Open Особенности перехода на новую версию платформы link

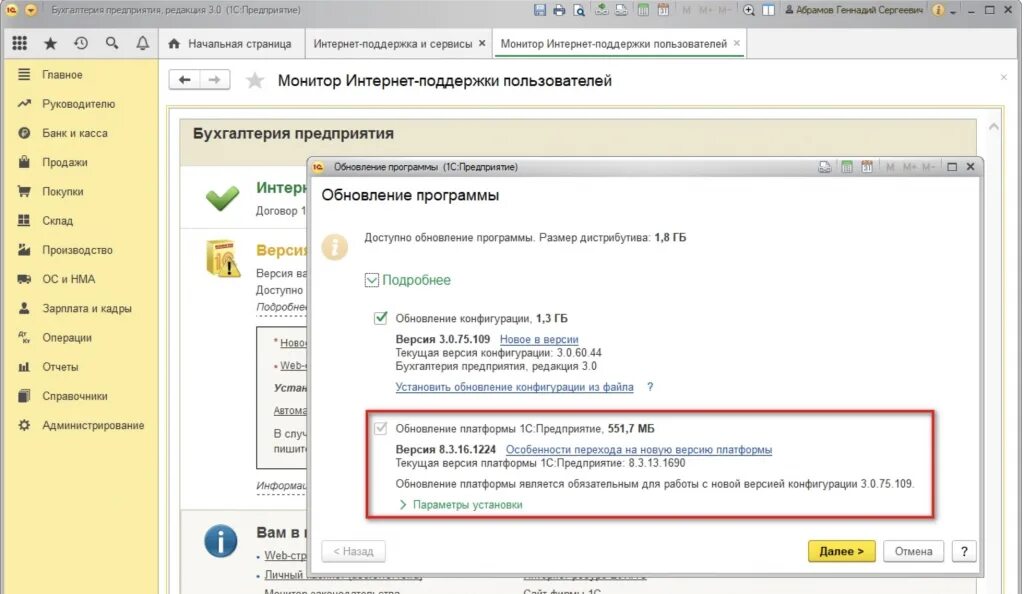coord(639,450)
